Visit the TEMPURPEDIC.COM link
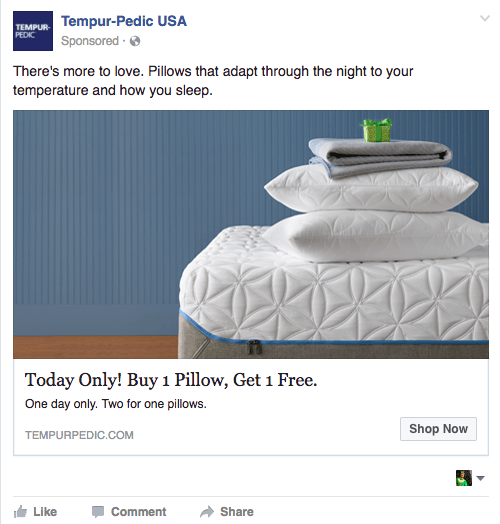This screenshot has width=500, height=524. 79,435
